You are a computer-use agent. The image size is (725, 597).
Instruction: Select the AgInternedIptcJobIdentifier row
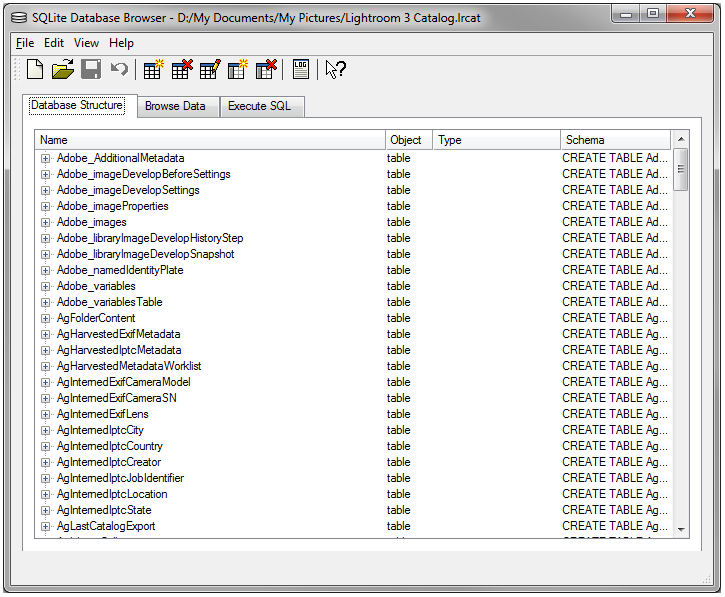[353, 478]
